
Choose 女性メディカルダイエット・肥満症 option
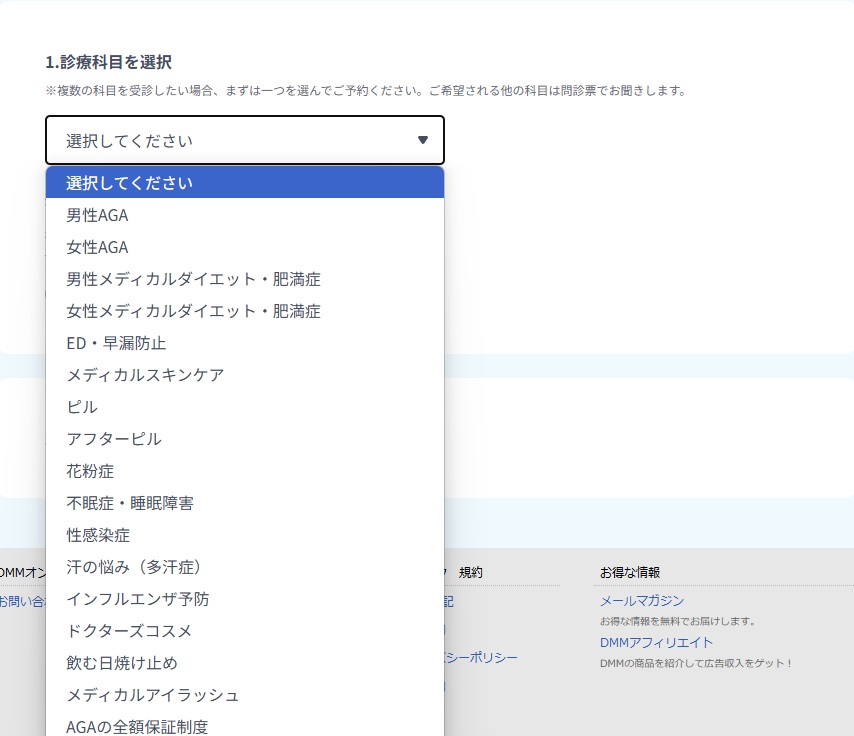(x=245, y=311)
